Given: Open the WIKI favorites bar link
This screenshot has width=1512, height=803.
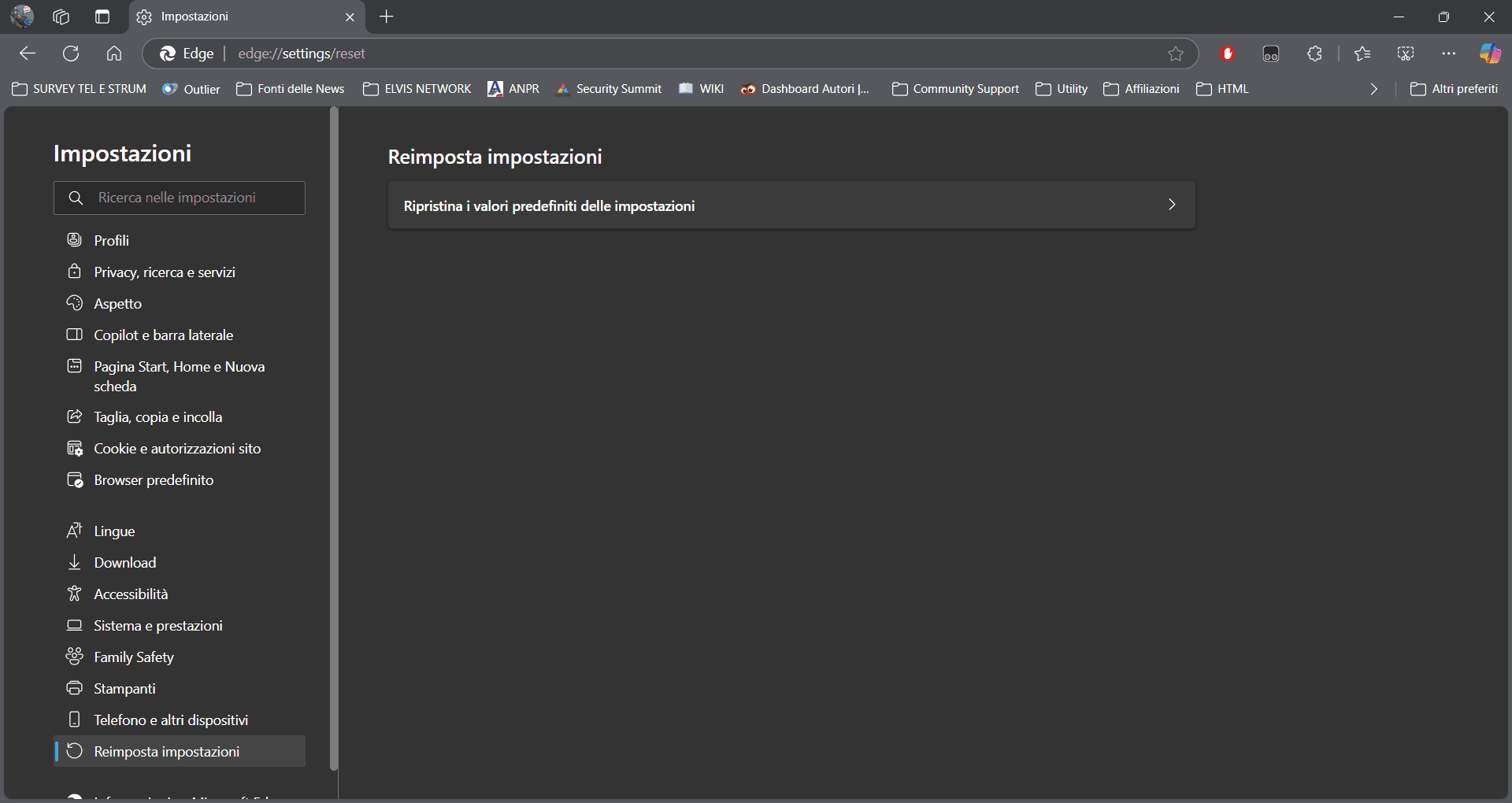Looking at the screenshot, I should [x=700, y=89].
